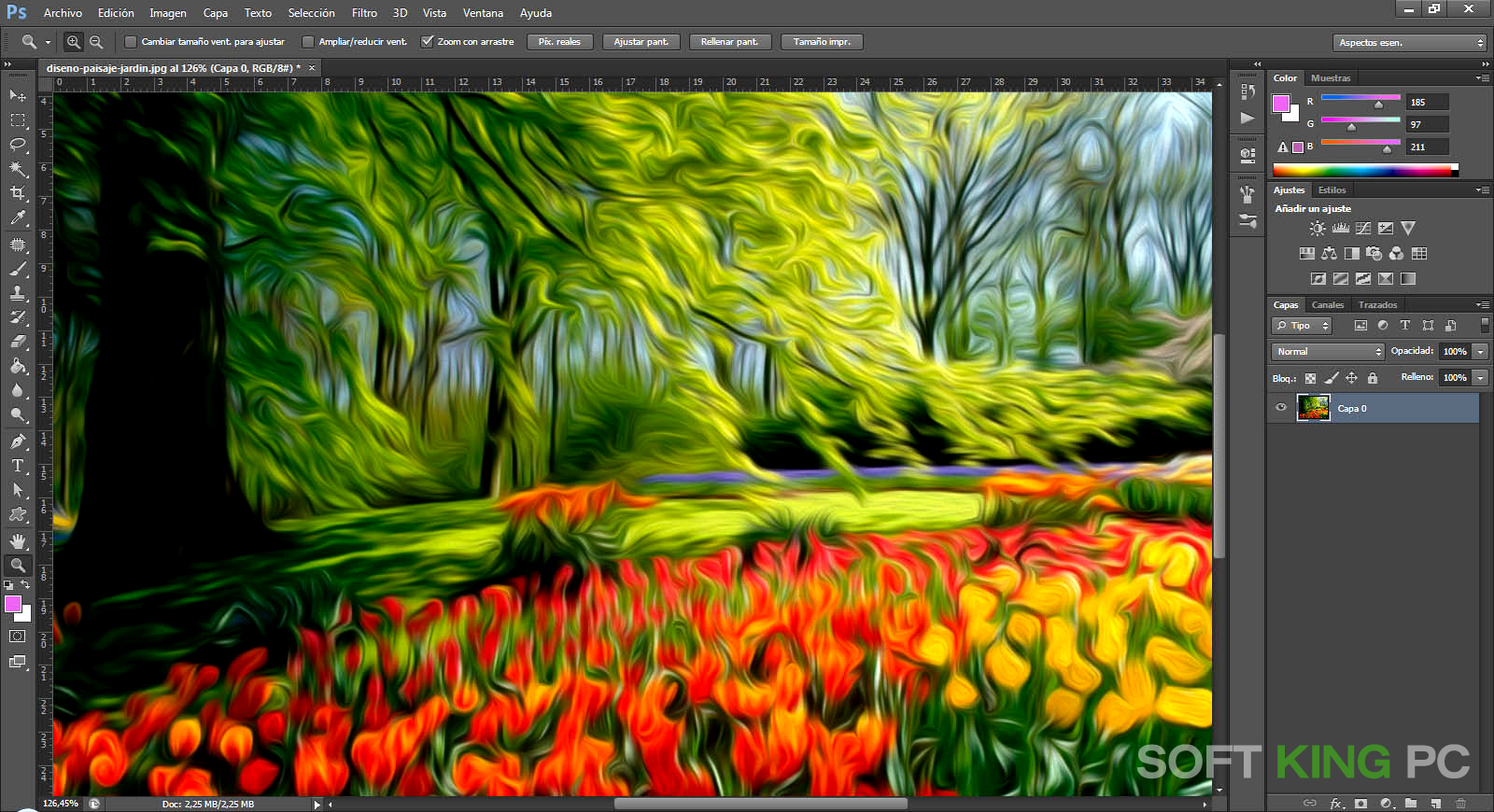The width and height of the screenshot is (1494, 812).
Task: Add a Curves adjustment
Action: (x=1363, y=228)
